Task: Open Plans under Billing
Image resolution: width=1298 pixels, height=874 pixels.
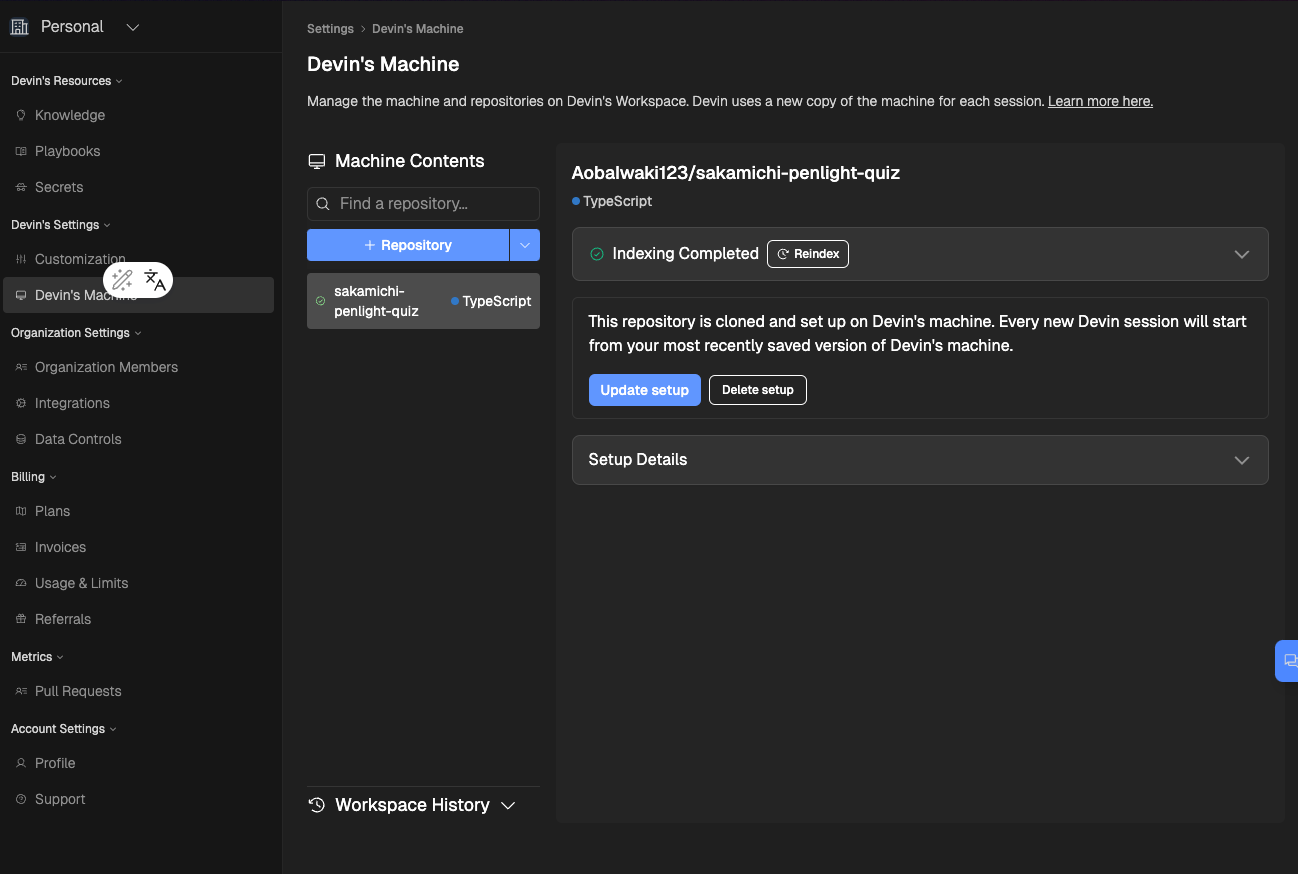Action: point(52,511)
